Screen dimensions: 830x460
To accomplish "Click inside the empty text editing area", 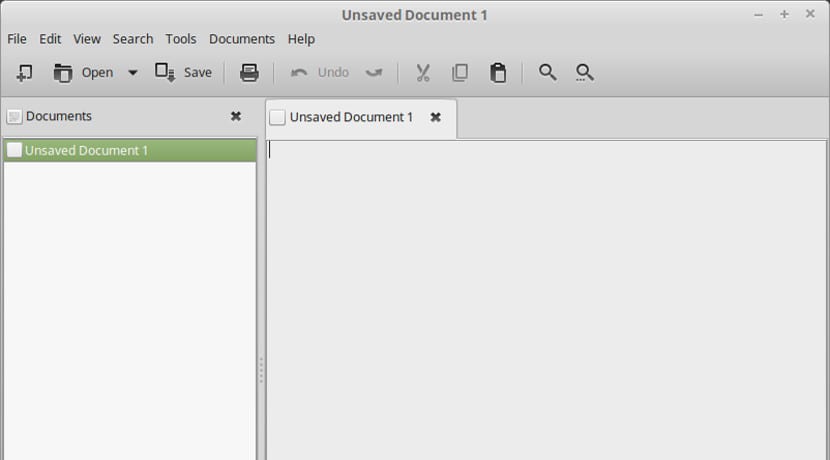I will 546,300.
